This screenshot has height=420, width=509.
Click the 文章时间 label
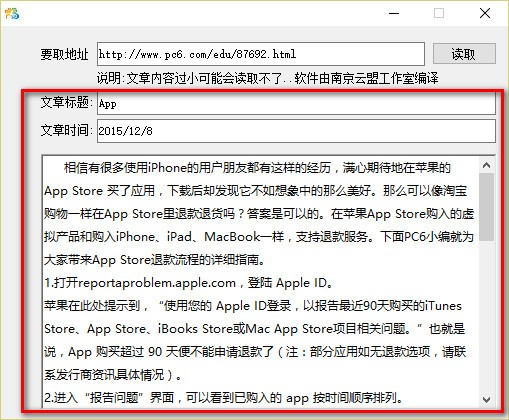coord(67,130)
